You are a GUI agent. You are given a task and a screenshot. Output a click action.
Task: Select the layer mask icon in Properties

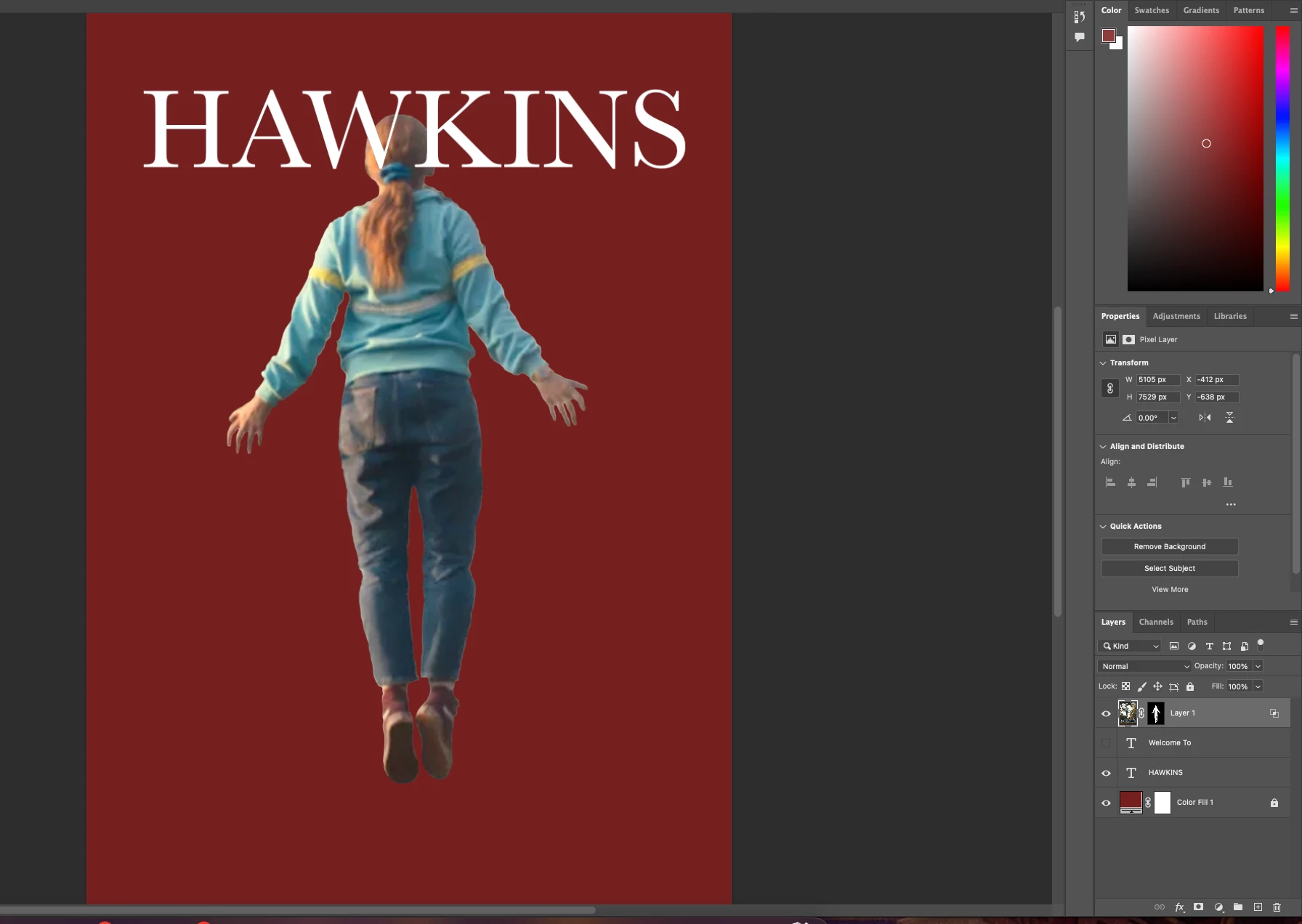tap(1128, 339)
